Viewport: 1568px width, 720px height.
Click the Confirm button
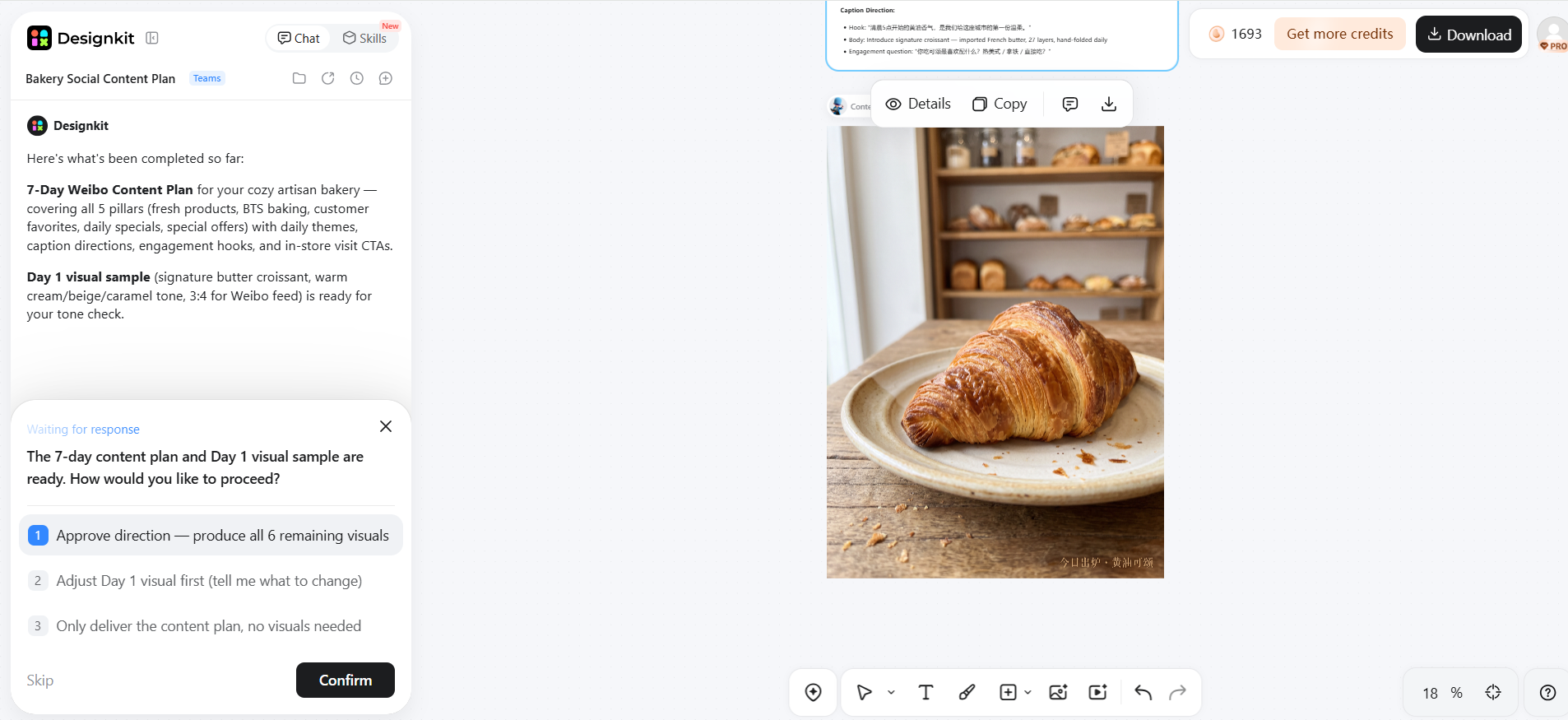click(346, 680)
